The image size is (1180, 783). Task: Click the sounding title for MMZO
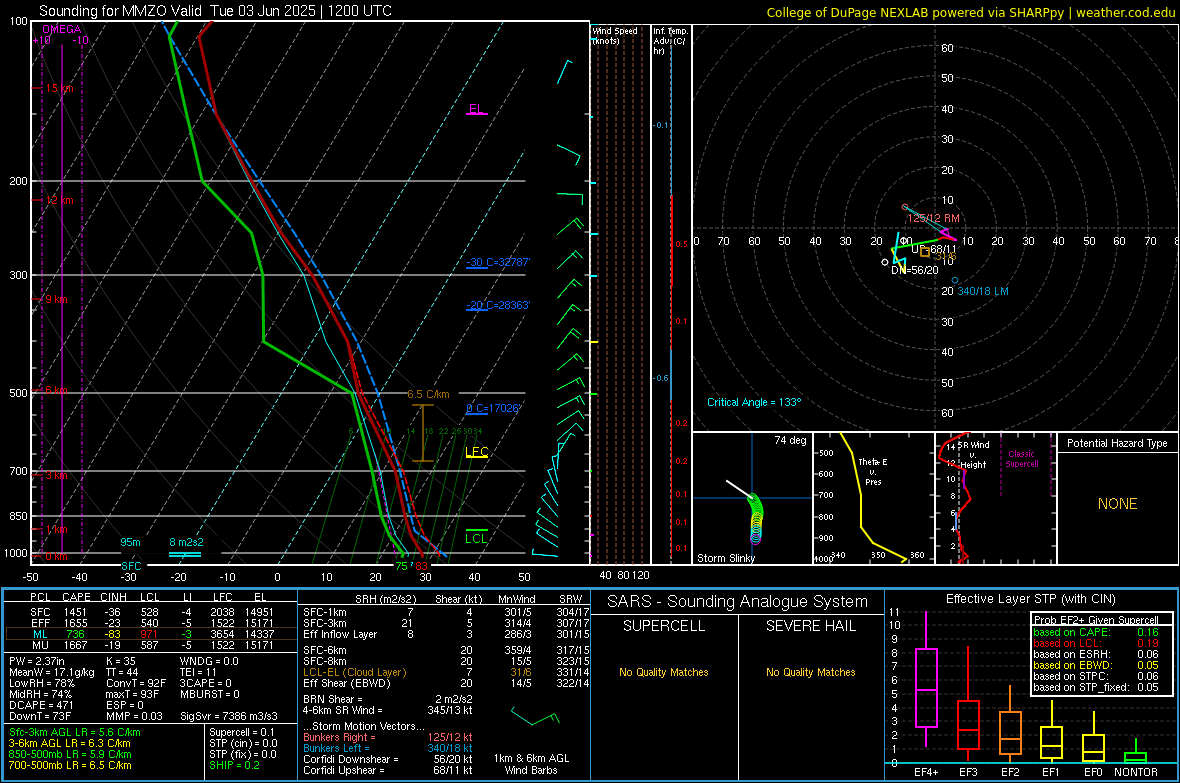[x=215, y=11]
